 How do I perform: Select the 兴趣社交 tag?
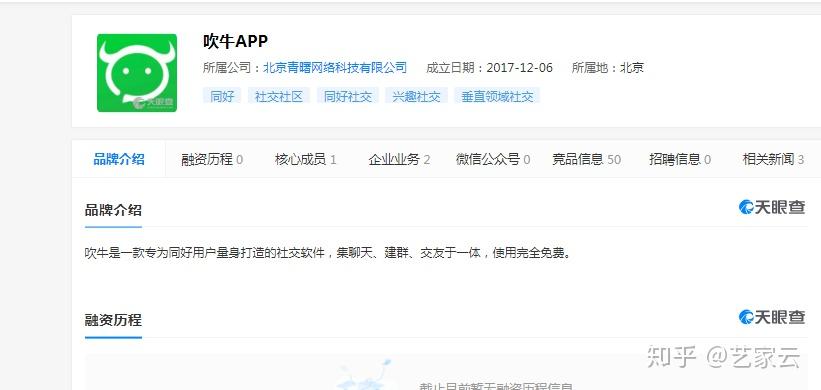(x=417, y=96)
